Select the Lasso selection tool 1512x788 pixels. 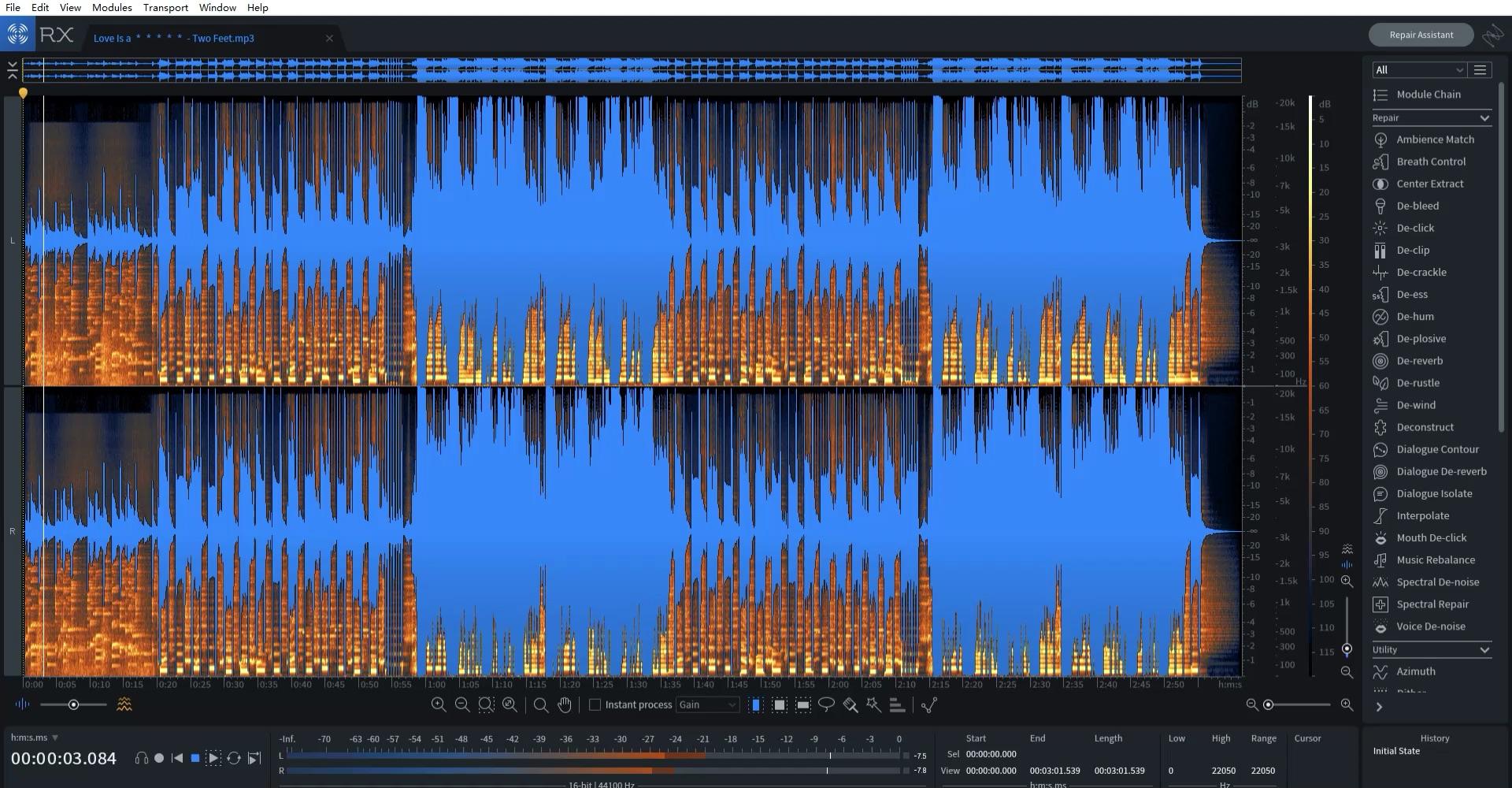tap(827, 704)
